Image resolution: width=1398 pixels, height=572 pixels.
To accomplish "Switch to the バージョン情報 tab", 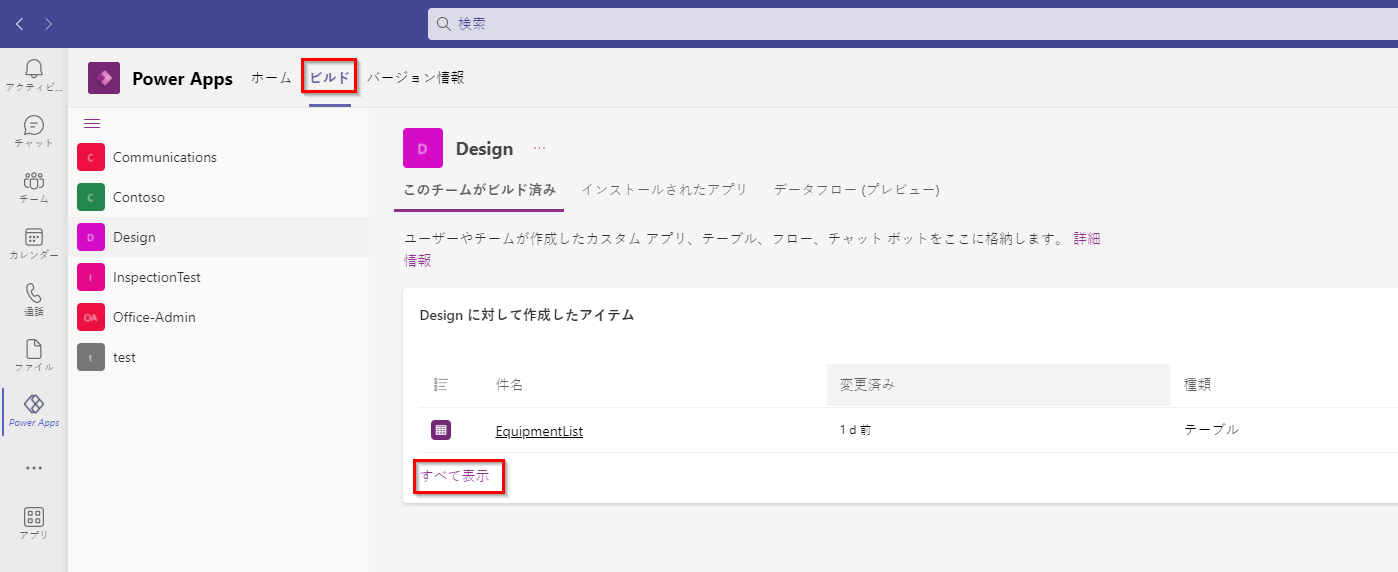I will (x=415, y=78).
